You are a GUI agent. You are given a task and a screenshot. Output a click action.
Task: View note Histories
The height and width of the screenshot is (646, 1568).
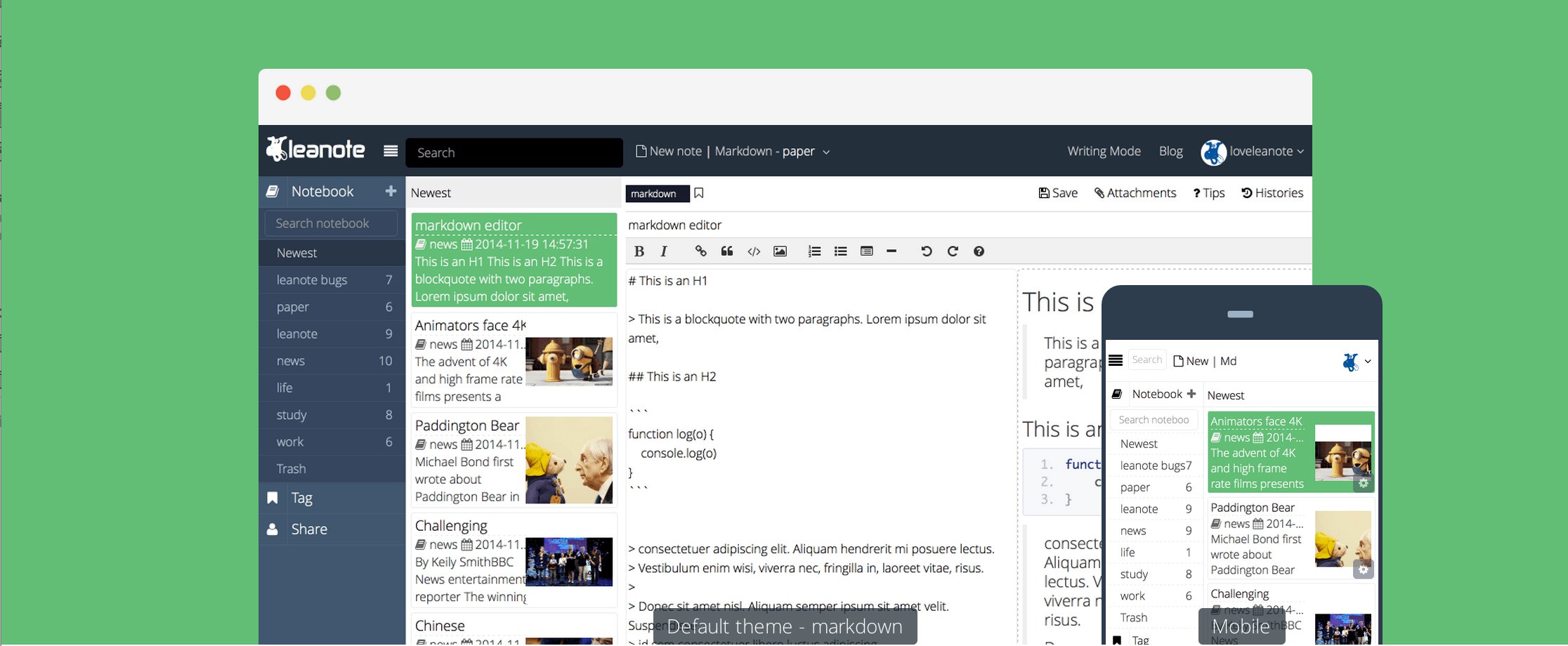click(x=1272, y=193)
